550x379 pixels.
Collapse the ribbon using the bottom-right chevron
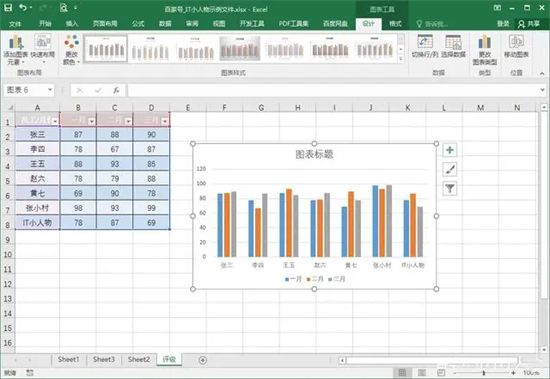(542, 73)
